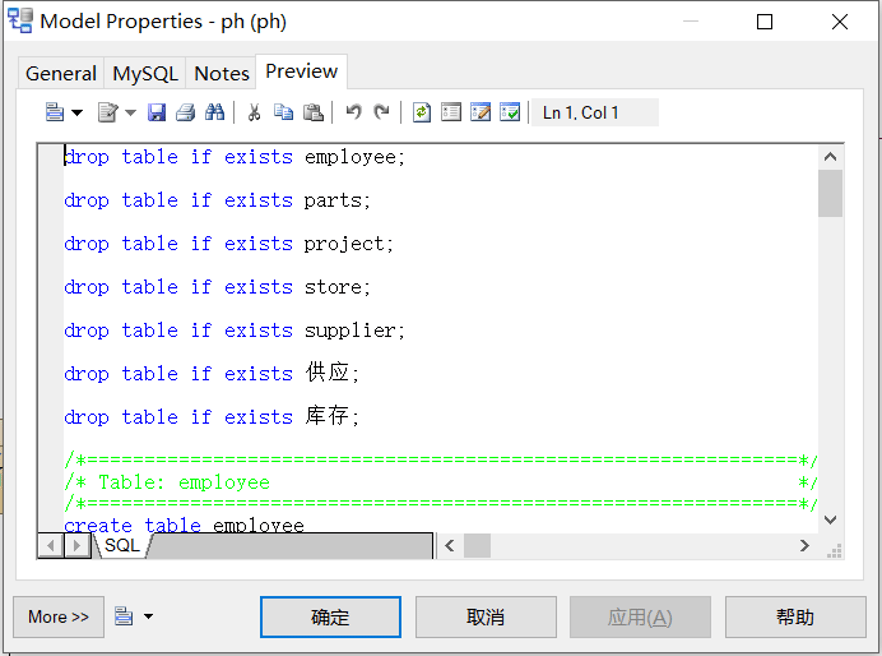This screenshot has width=882, height=656.
Task: Click the 'create table employee' line
Action: click(184, 525)
